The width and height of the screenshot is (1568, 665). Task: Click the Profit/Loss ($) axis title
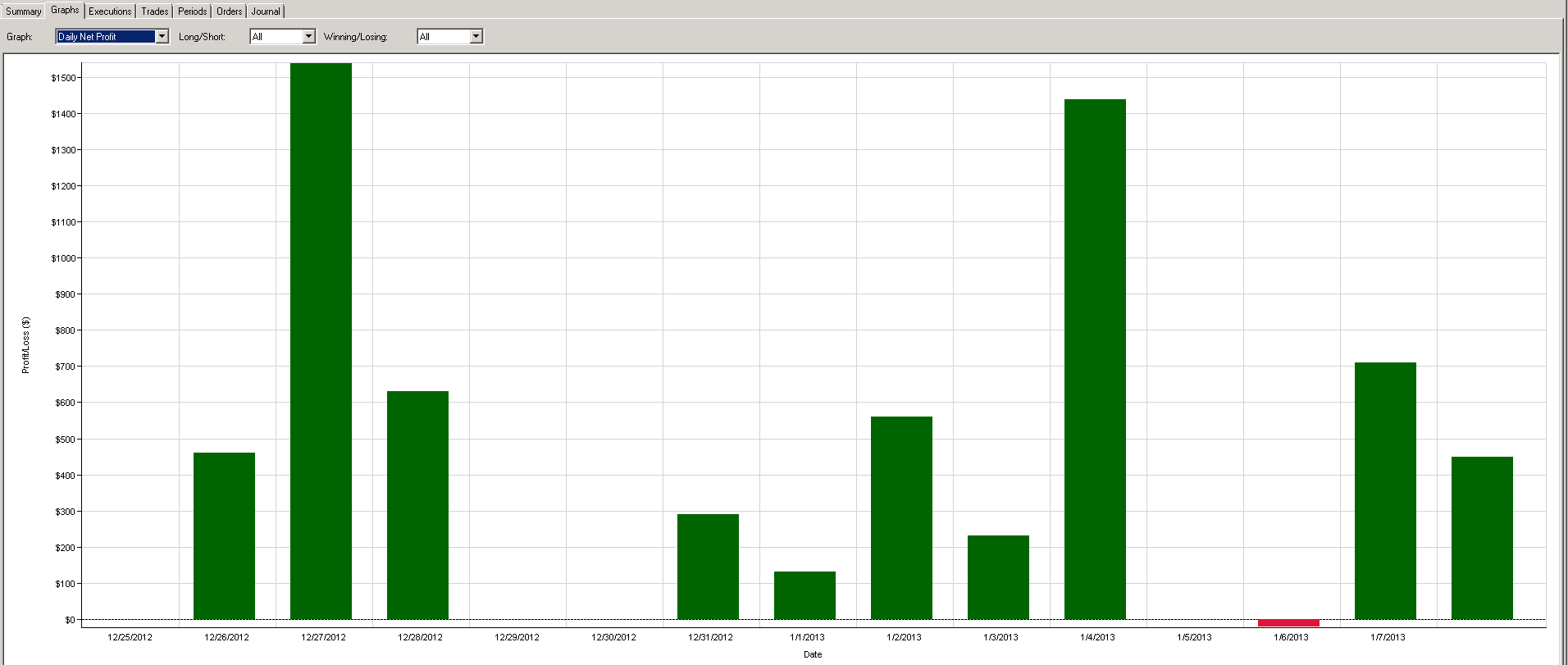coord(25,345)
